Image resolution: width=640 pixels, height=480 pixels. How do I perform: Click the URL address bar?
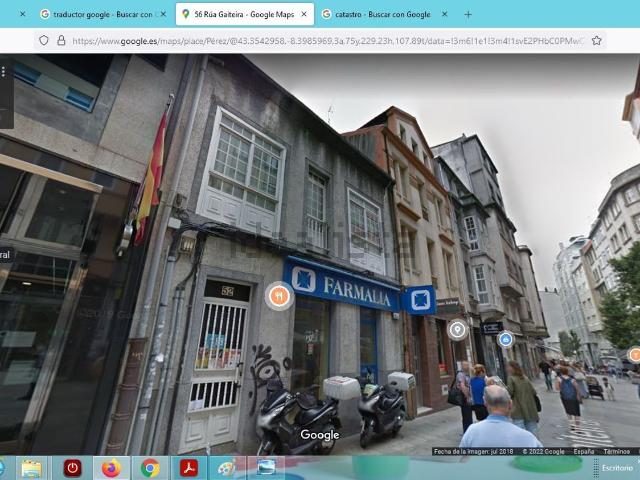coord(320,41)
